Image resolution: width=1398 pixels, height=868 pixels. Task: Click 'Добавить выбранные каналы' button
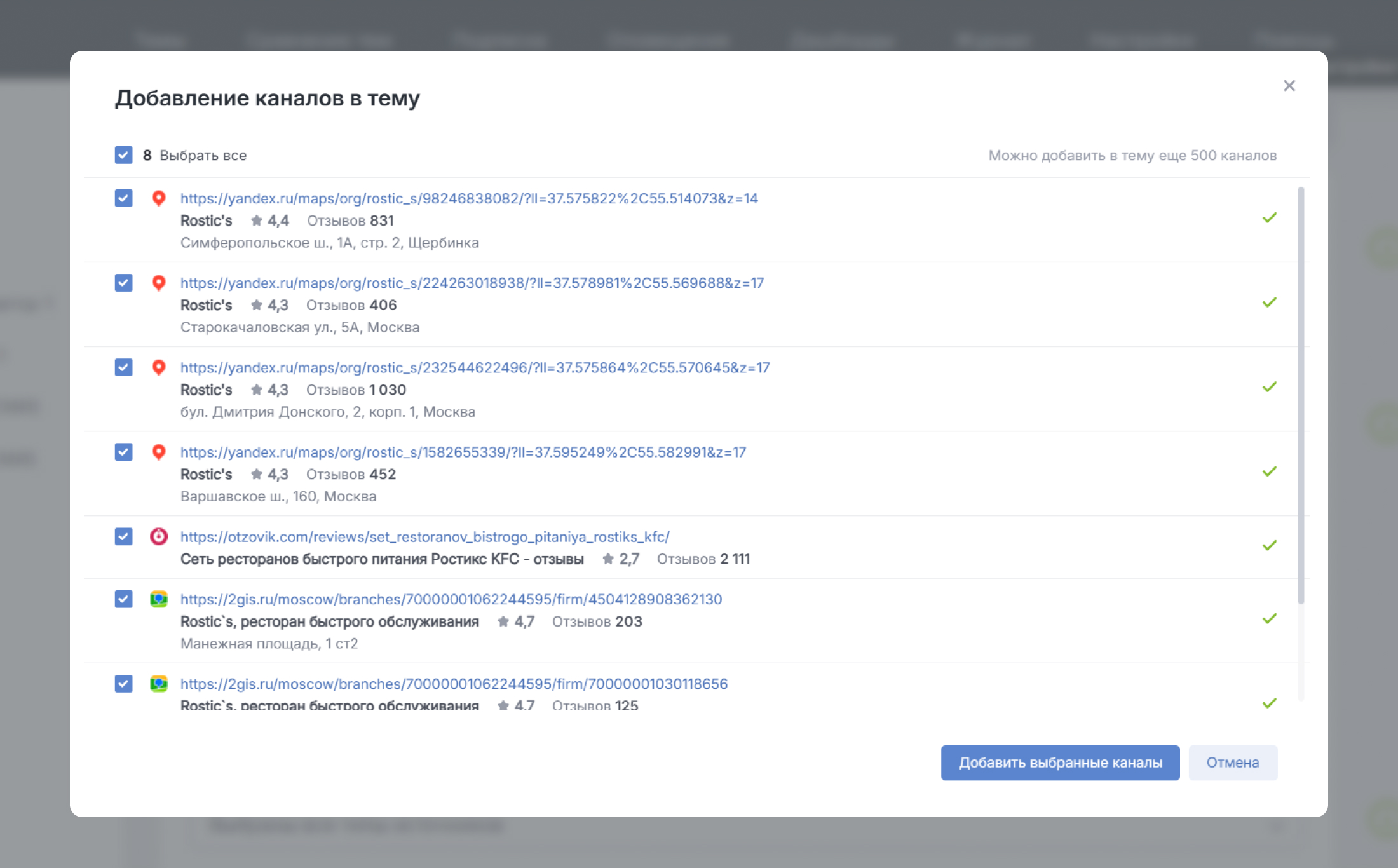(x=1060, y=763)
